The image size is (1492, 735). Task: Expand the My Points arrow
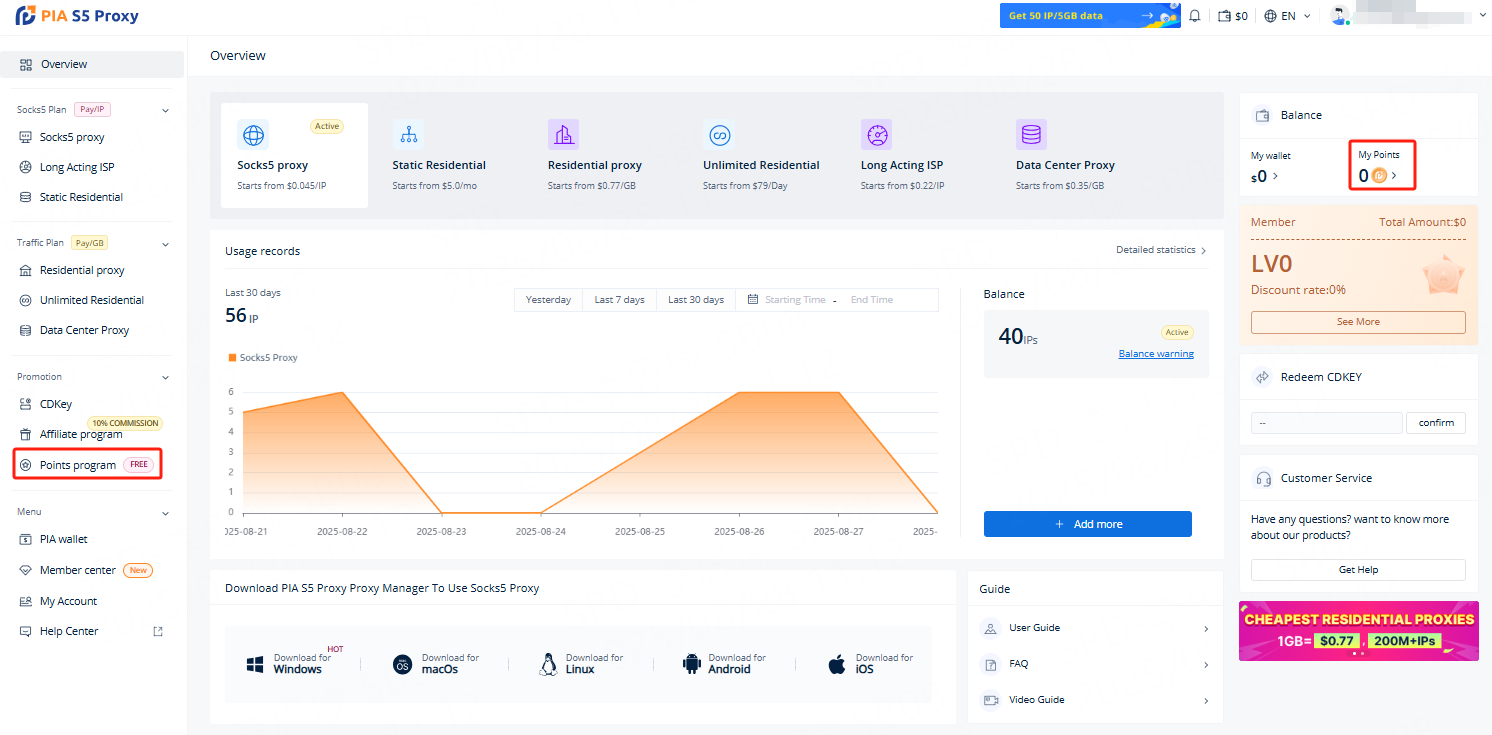[1394, 176]
